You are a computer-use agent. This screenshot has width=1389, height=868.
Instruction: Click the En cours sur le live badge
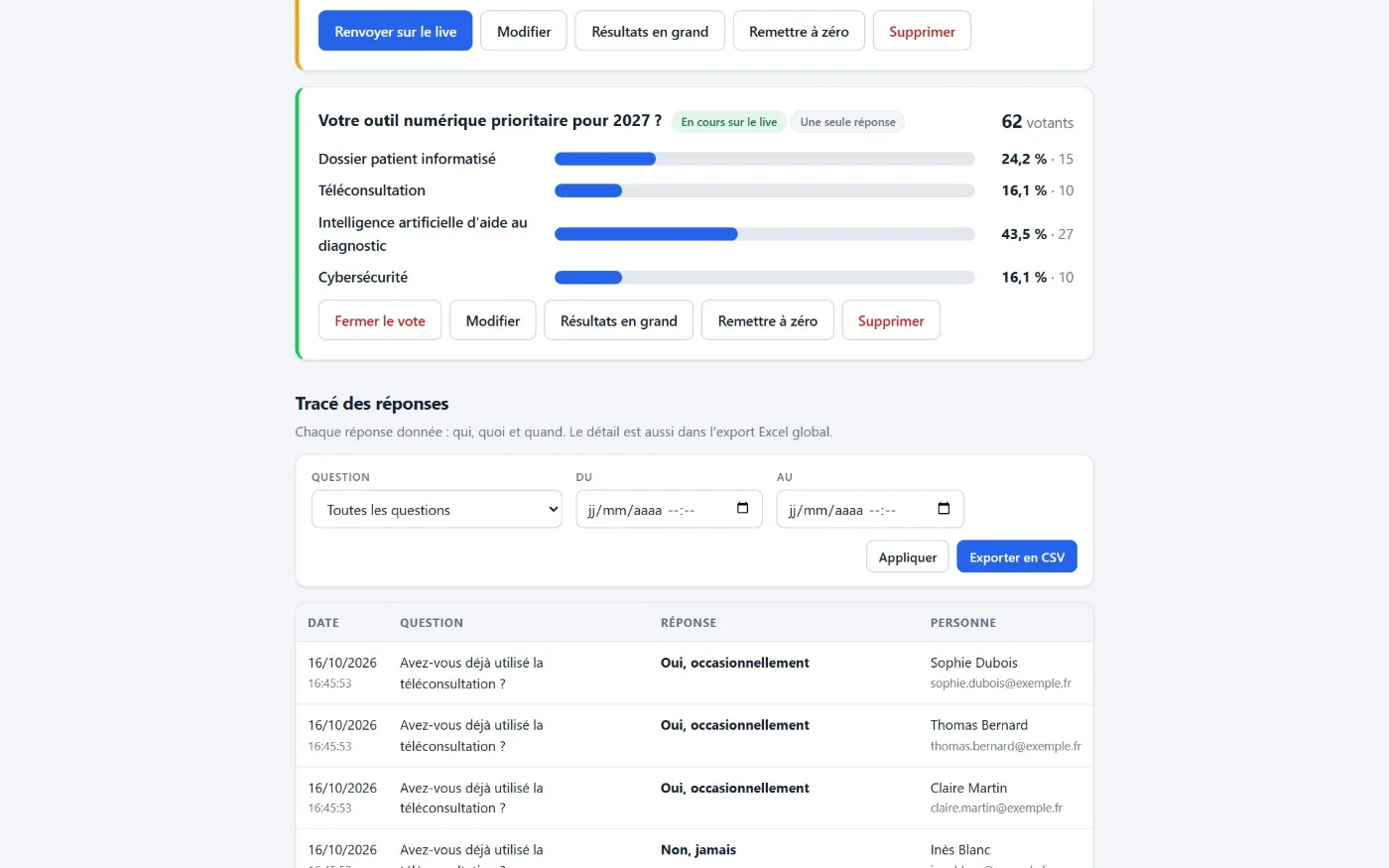click(x=729, y=122)
